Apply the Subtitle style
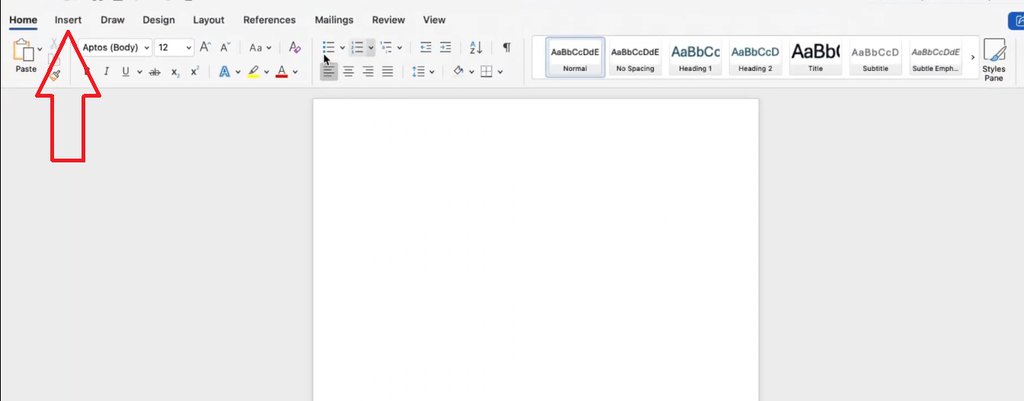This screenshot has width=1024, height=401. click(875, 57)
